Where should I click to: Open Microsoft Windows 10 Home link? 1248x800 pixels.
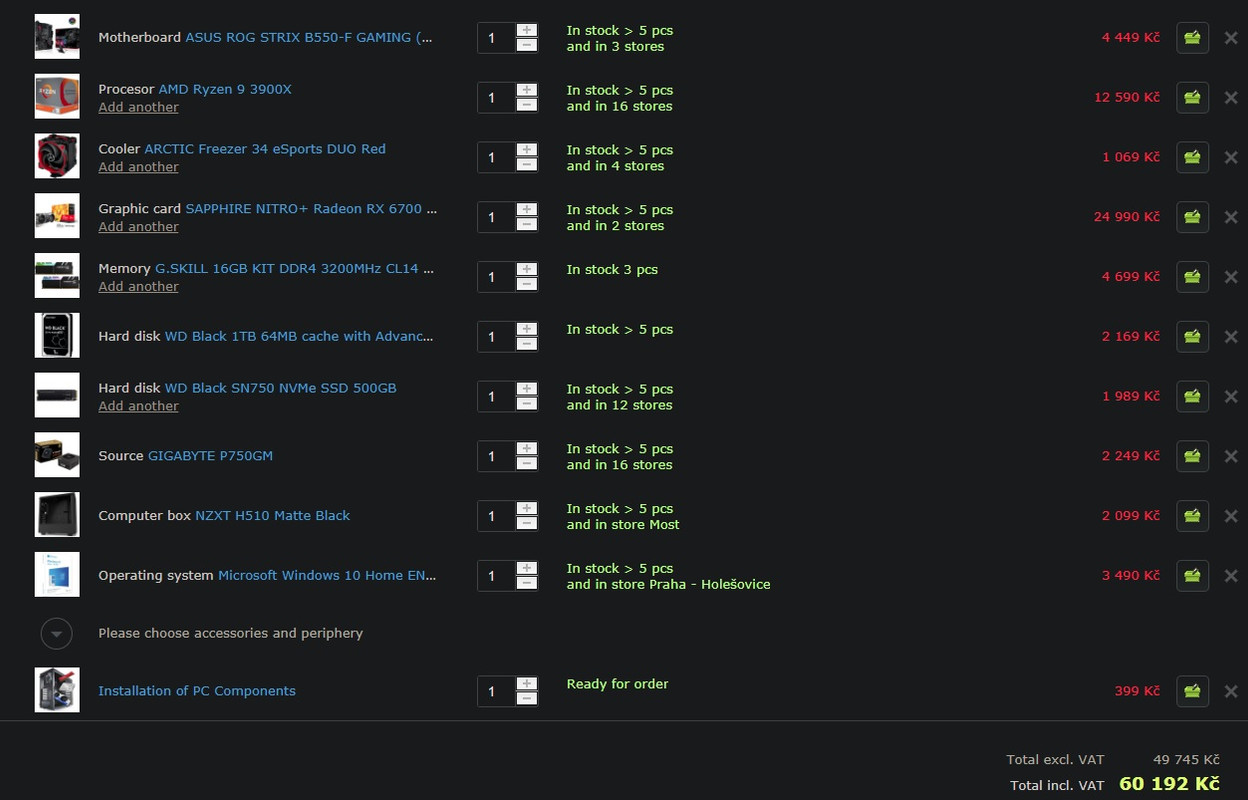click(327, 575)
